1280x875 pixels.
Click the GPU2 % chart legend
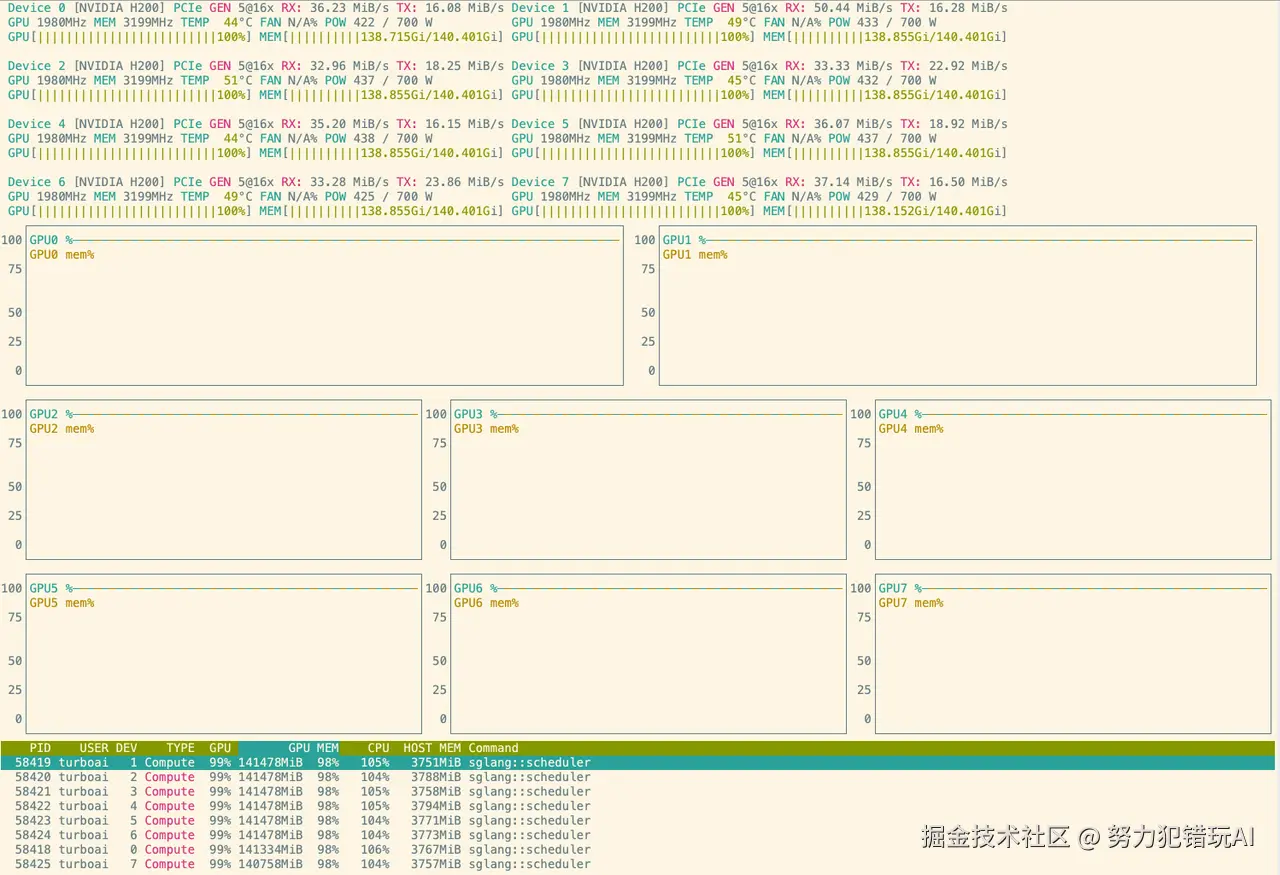pos(51,414)
